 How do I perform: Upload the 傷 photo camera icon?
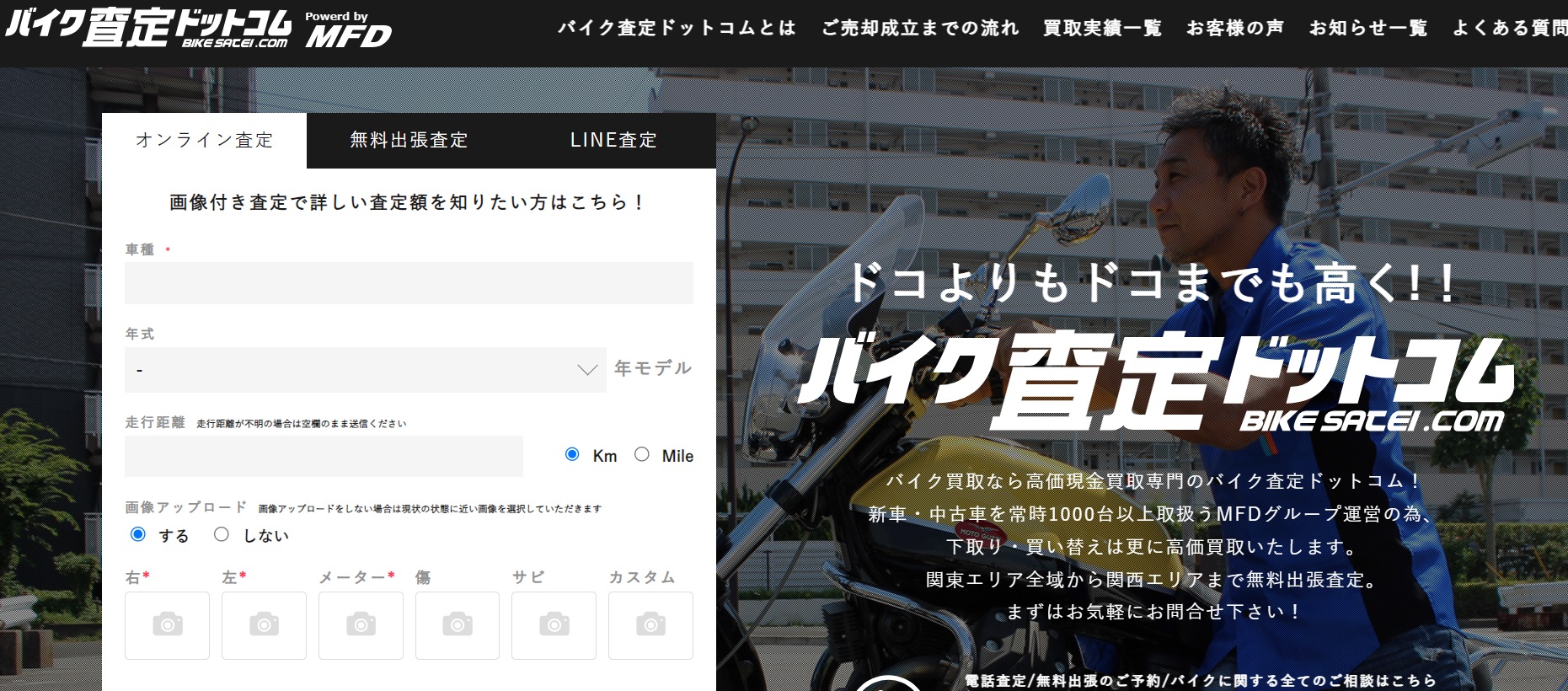click(458, 625)
